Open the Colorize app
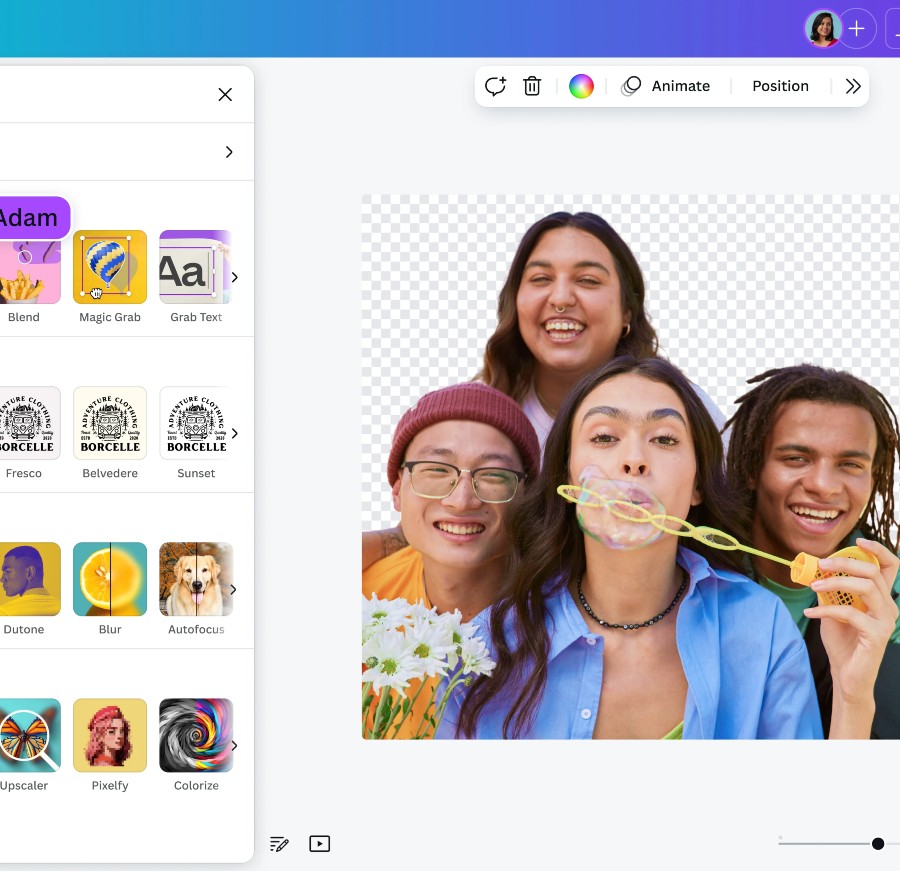Image resolution: width=900 pixels, height=871 pixels. [195, 735]
